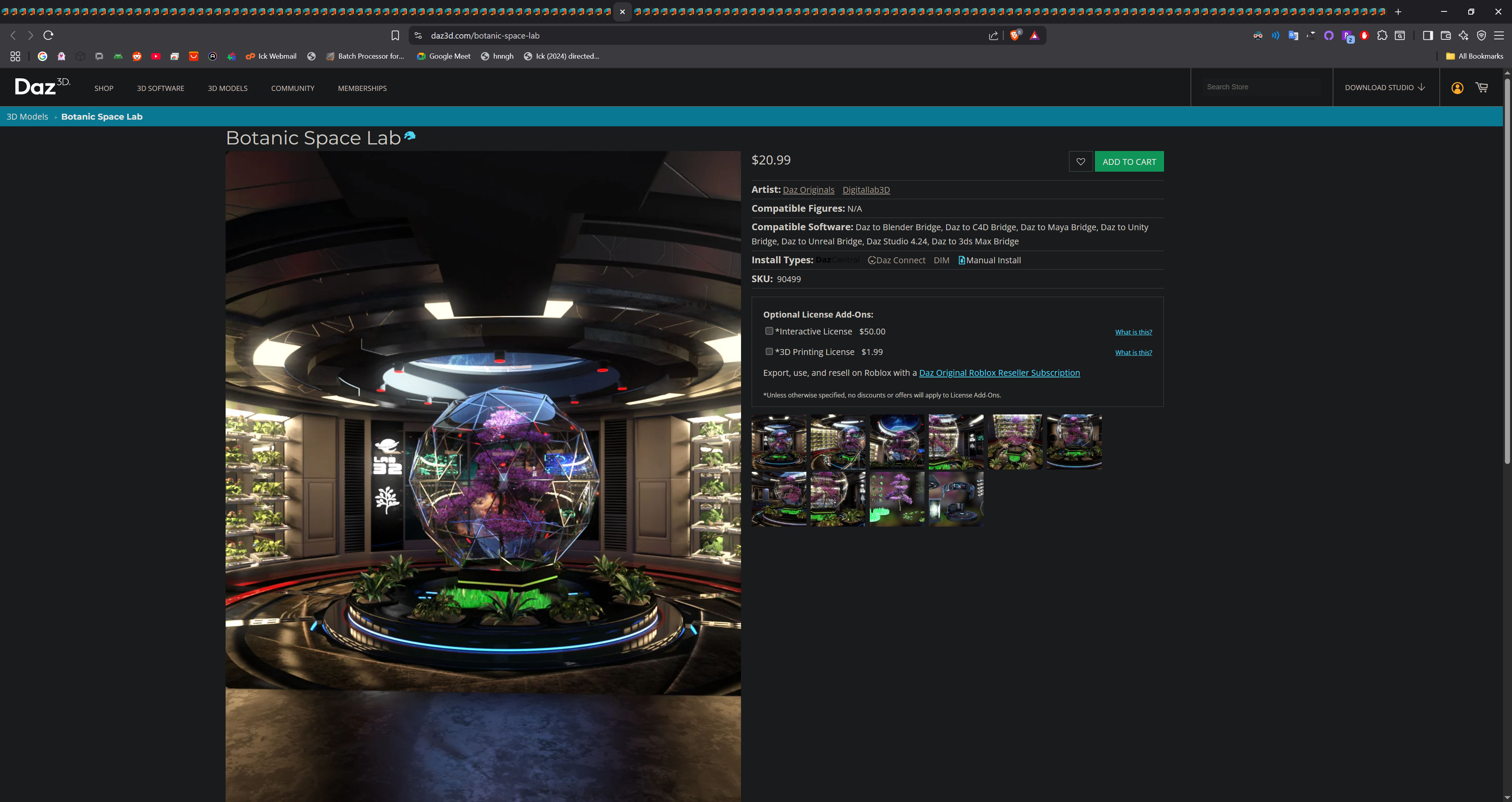The image size is (1512, 802).
Task: Click What is this? for Interactive License
Action: click(x=1134, y=332)
